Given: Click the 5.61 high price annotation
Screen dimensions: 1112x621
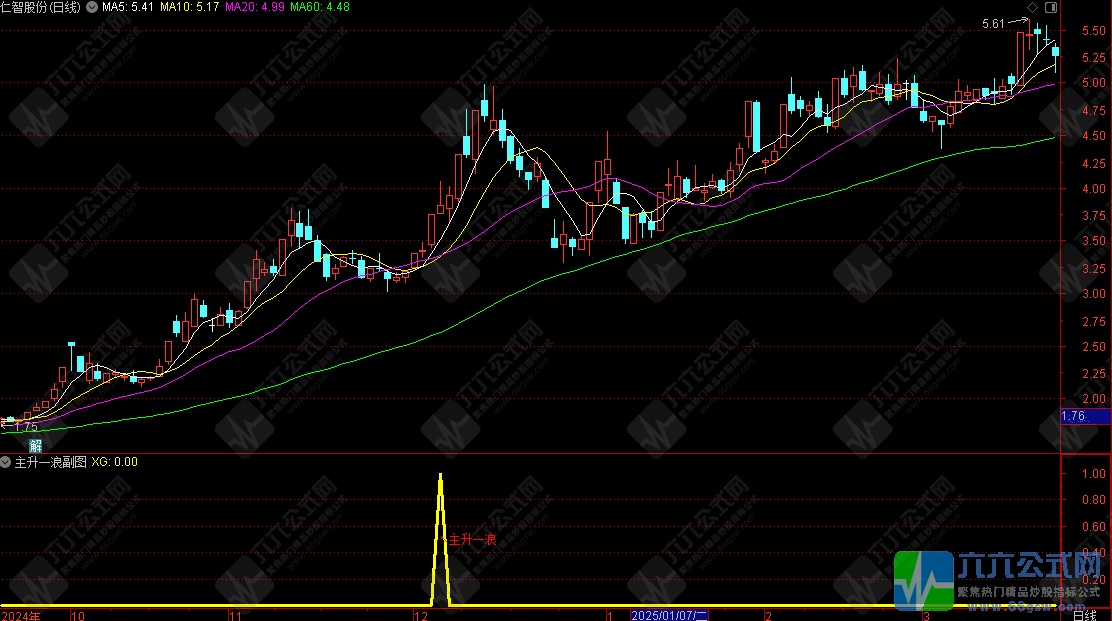Looking at the screenshot, I should click(993, 24).
